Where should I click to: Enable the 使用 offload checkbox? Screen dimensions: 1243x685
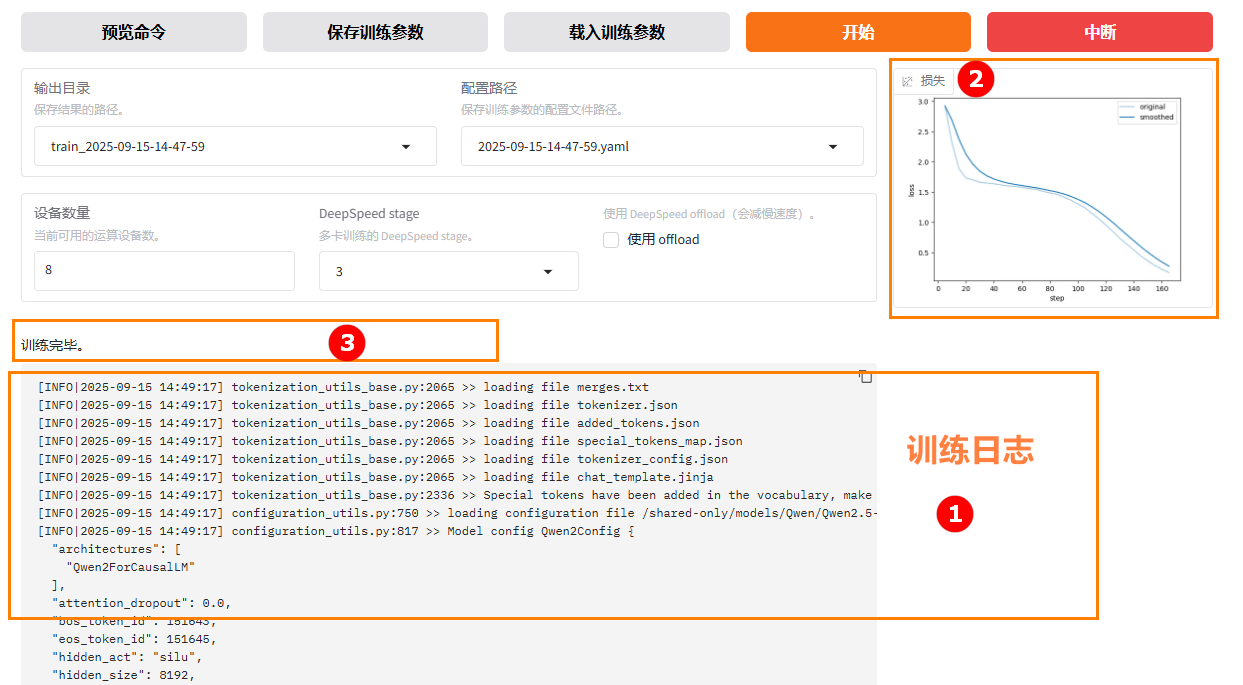coord(611,240)
